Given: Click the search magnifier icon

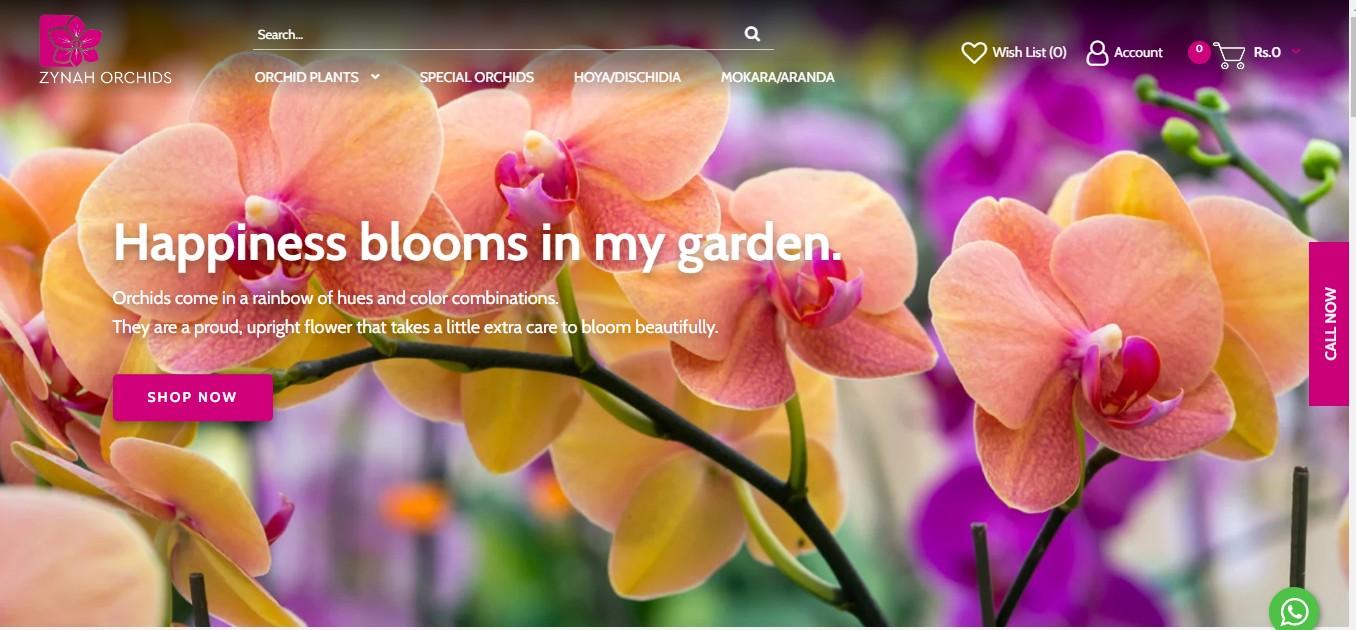Looking at the screenshot, I should coord(752,34).
